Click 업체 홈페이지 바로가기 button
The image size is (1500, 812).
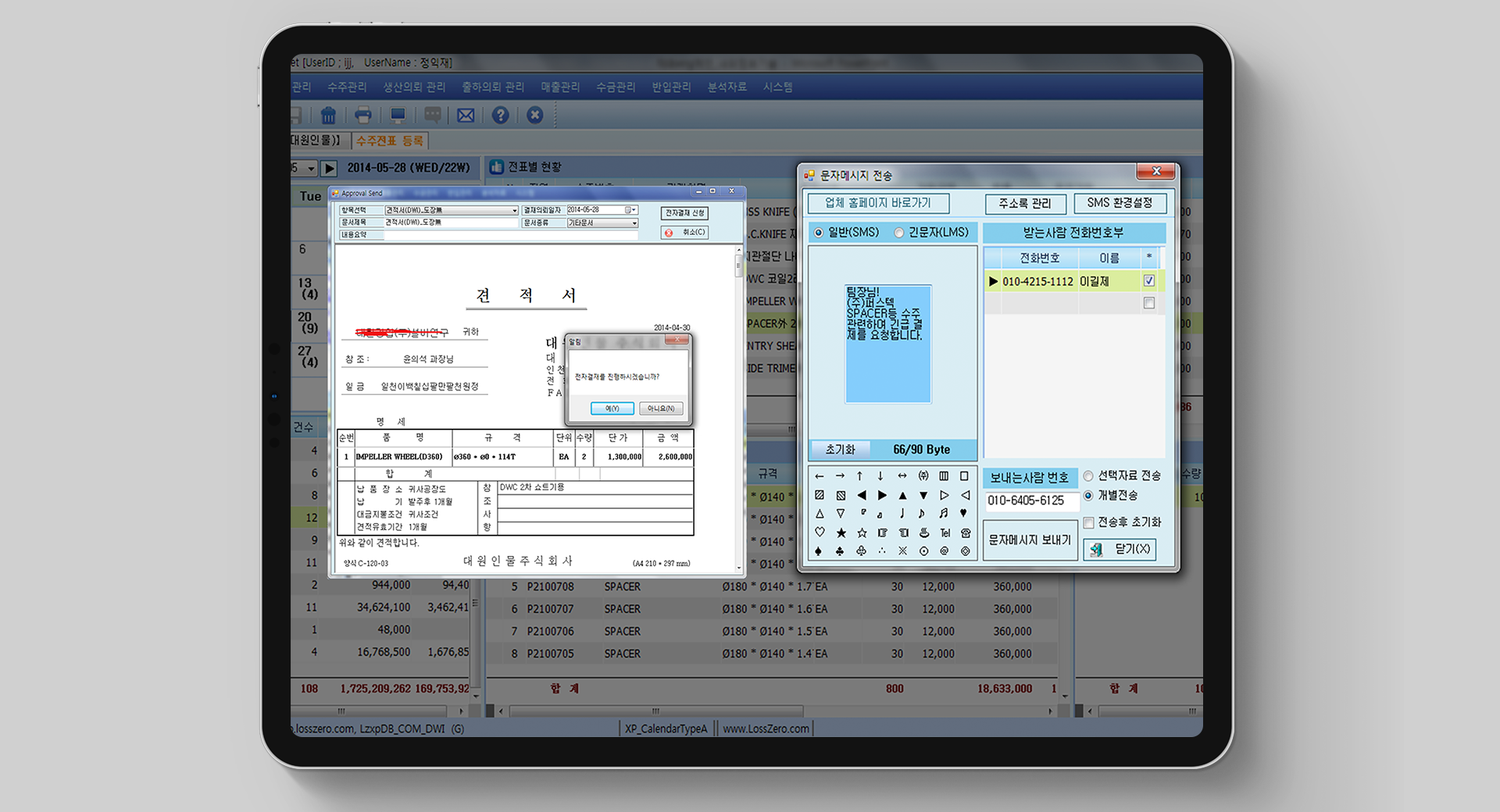click(x=878, y=203)
